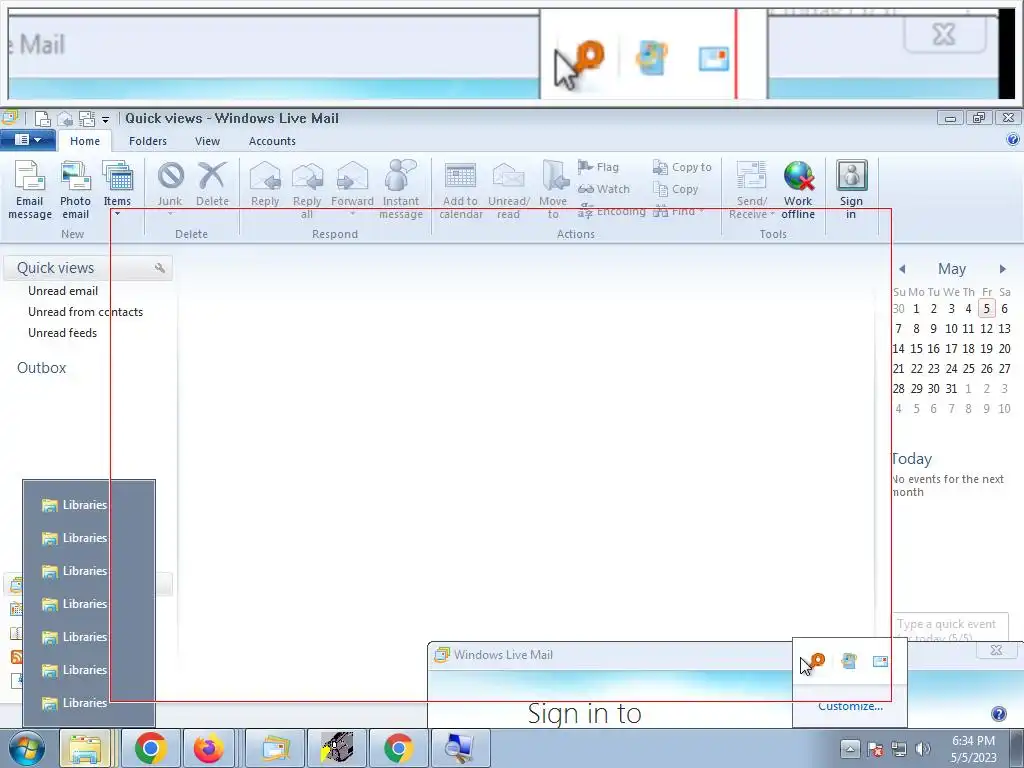Open ribbon Help icon
This screenshot has height=768, width=1024.
click(1013, 139)
